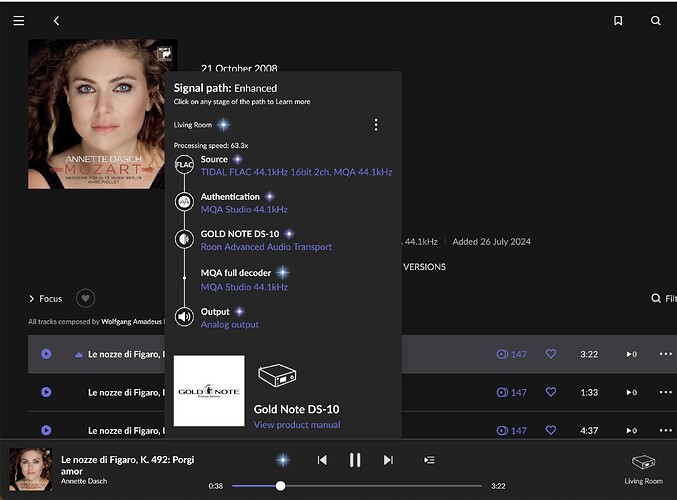Click the play-next counter on 4:37 track

tap(631, 430)
